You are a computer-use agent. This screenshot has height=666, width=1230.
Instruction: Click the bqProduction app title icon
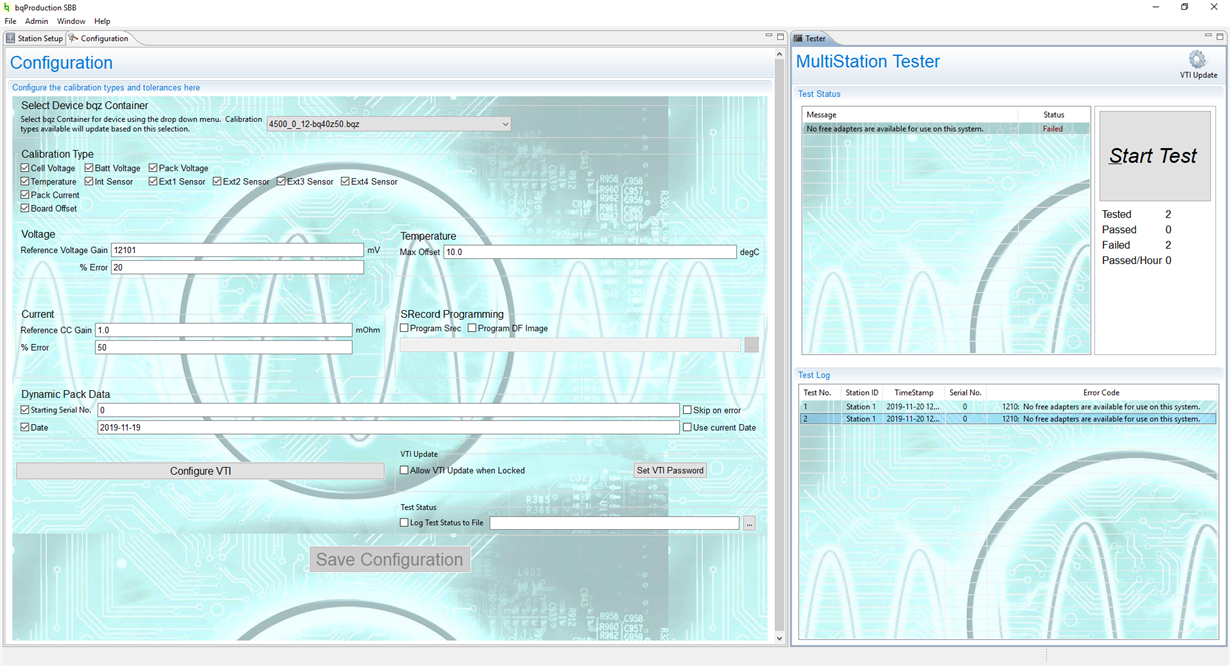[x=7, y=7]
